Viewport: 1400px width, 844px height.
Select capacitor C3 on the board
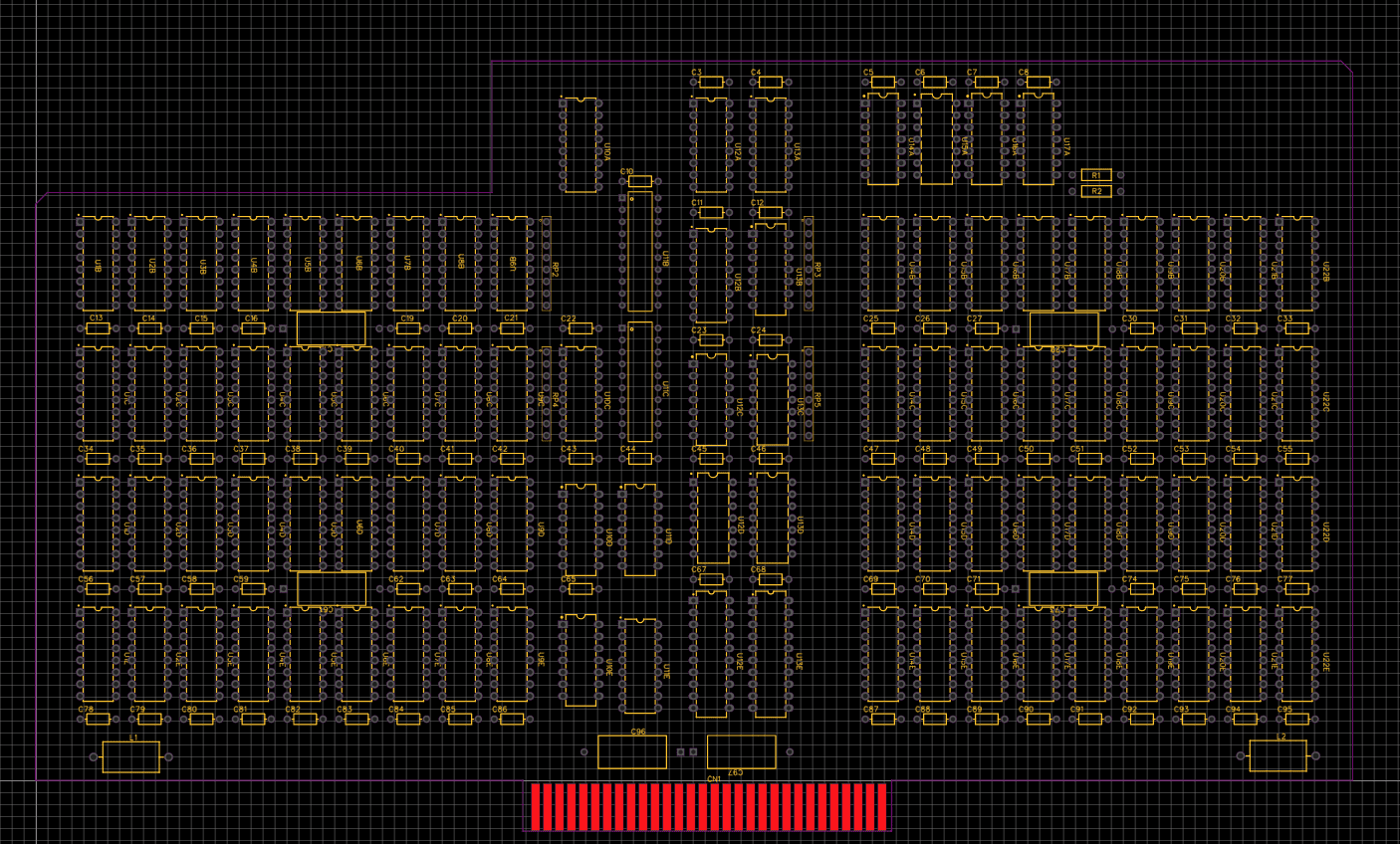pos(711,83)
